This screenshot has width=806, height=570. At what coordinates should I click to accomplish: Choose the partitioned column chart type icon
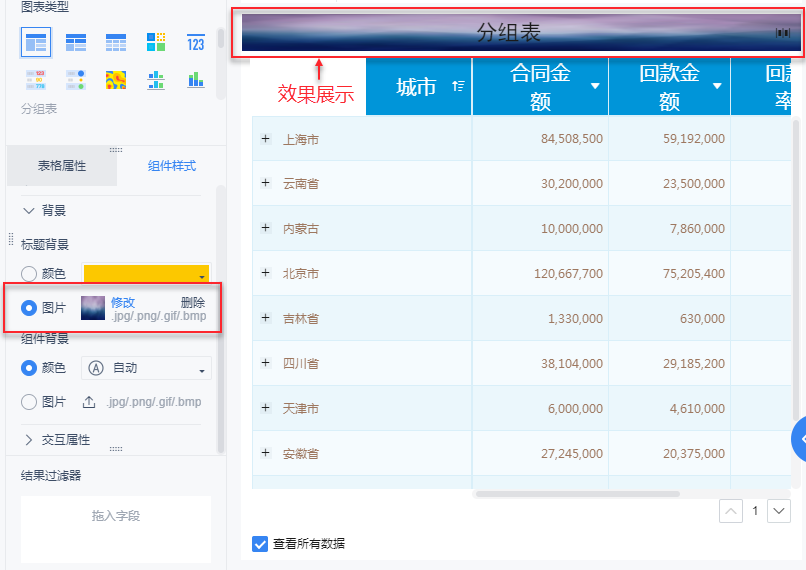[x=156, y=80]
